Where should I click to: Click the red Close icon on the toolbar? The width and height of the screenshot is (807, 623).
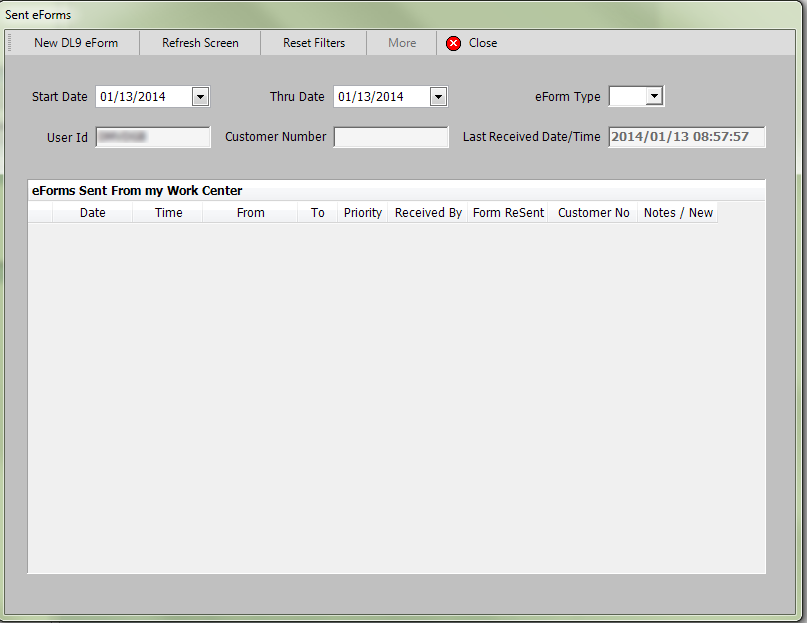point(454,43)
